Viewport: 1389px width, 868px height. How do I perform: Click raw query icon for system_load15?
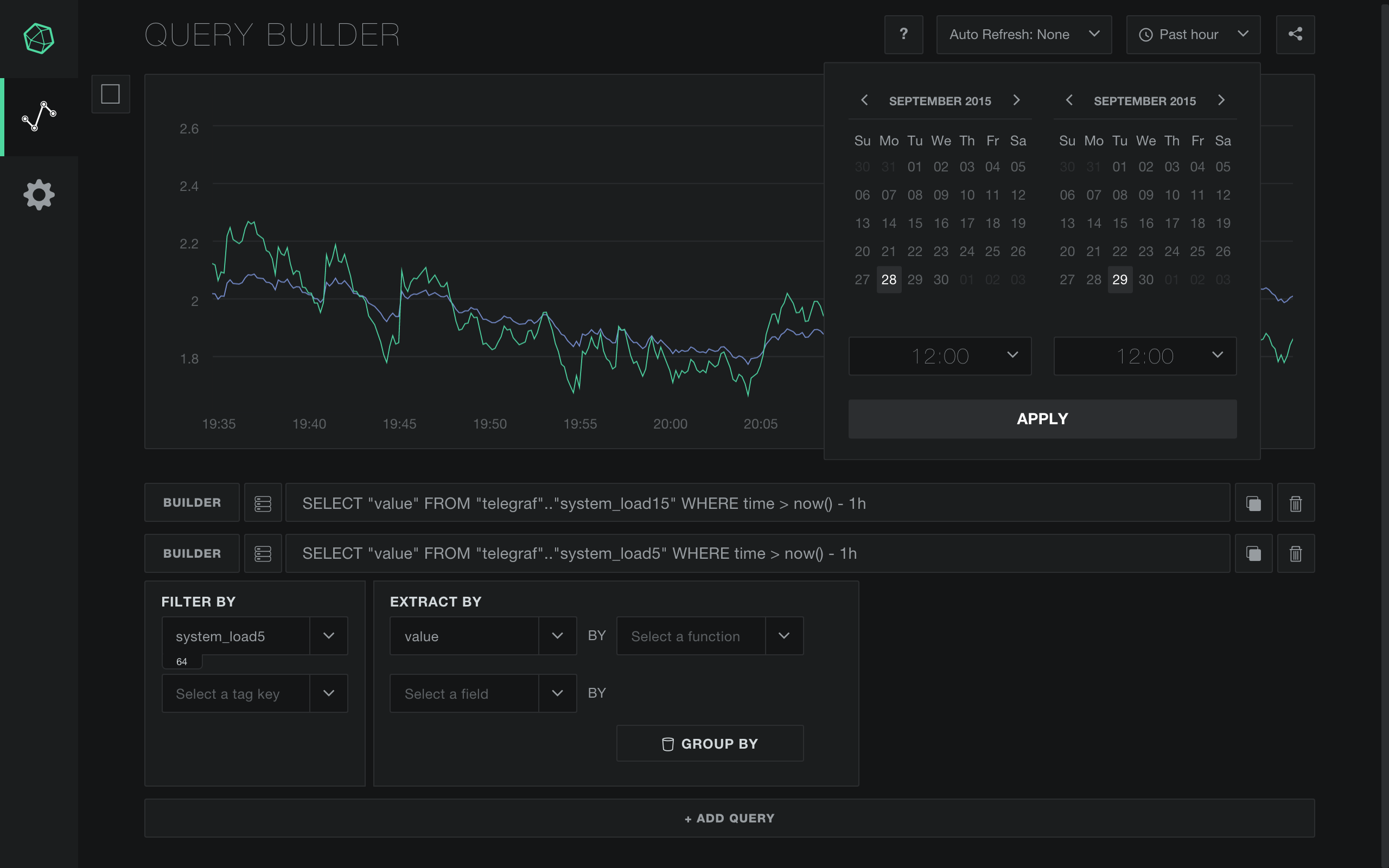click(263, 503)
